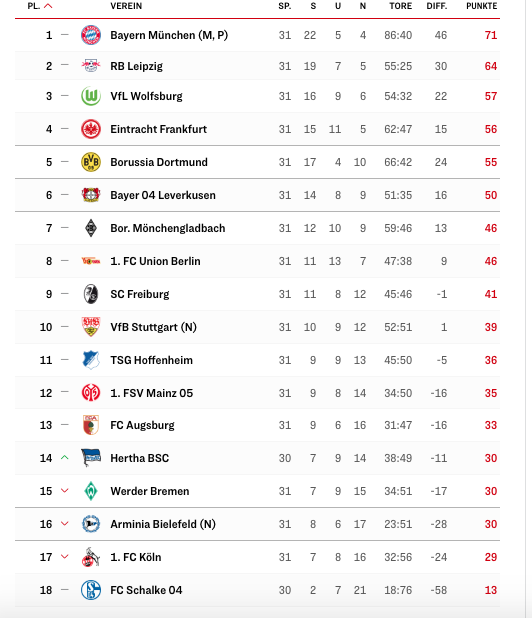Click the Werder Bremen diamond logo
Image resolution: width=532 pixels, height=618 pixels.
pyautogui.click(x=91, y=491)
